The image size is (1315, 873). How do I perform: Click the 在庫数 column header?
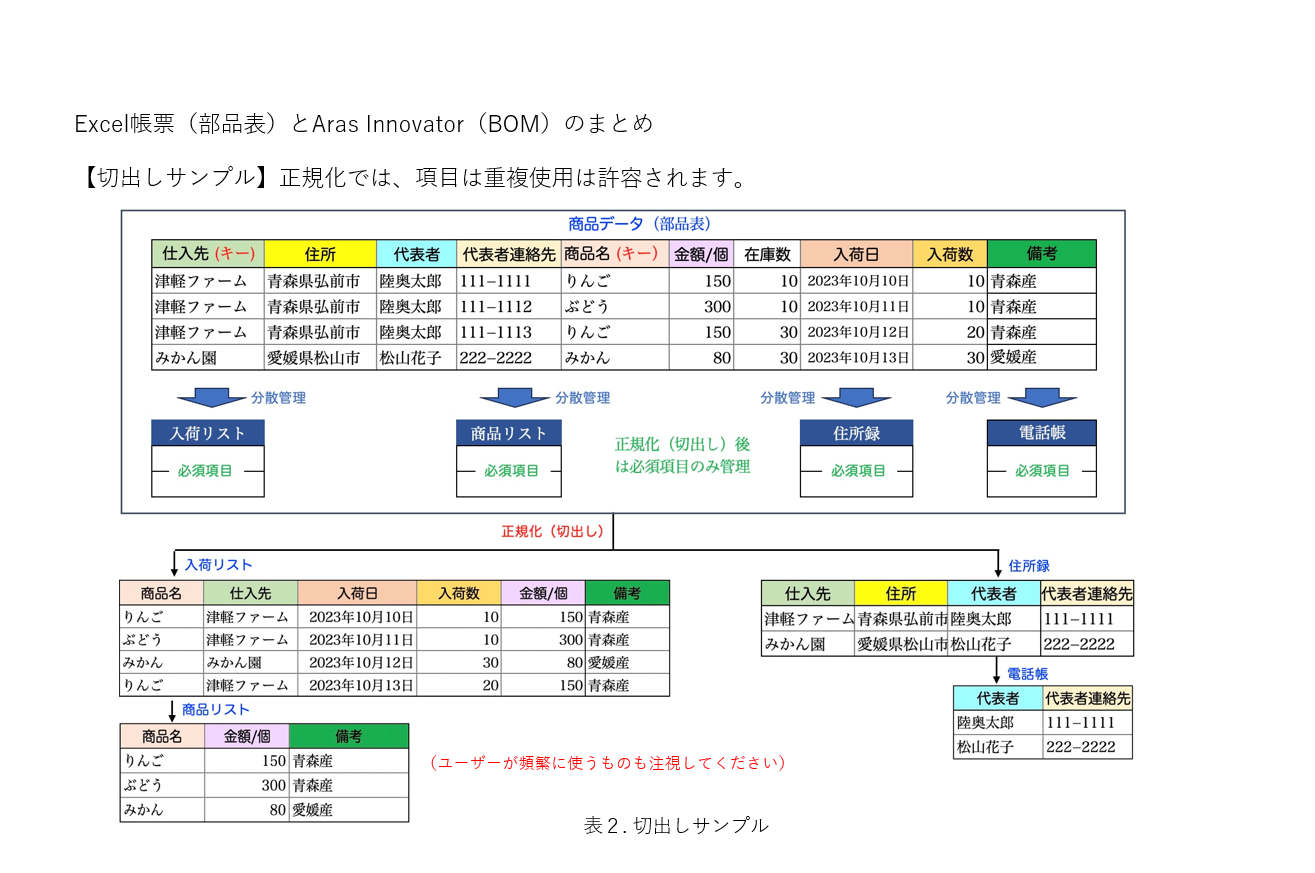pos(767,254)
